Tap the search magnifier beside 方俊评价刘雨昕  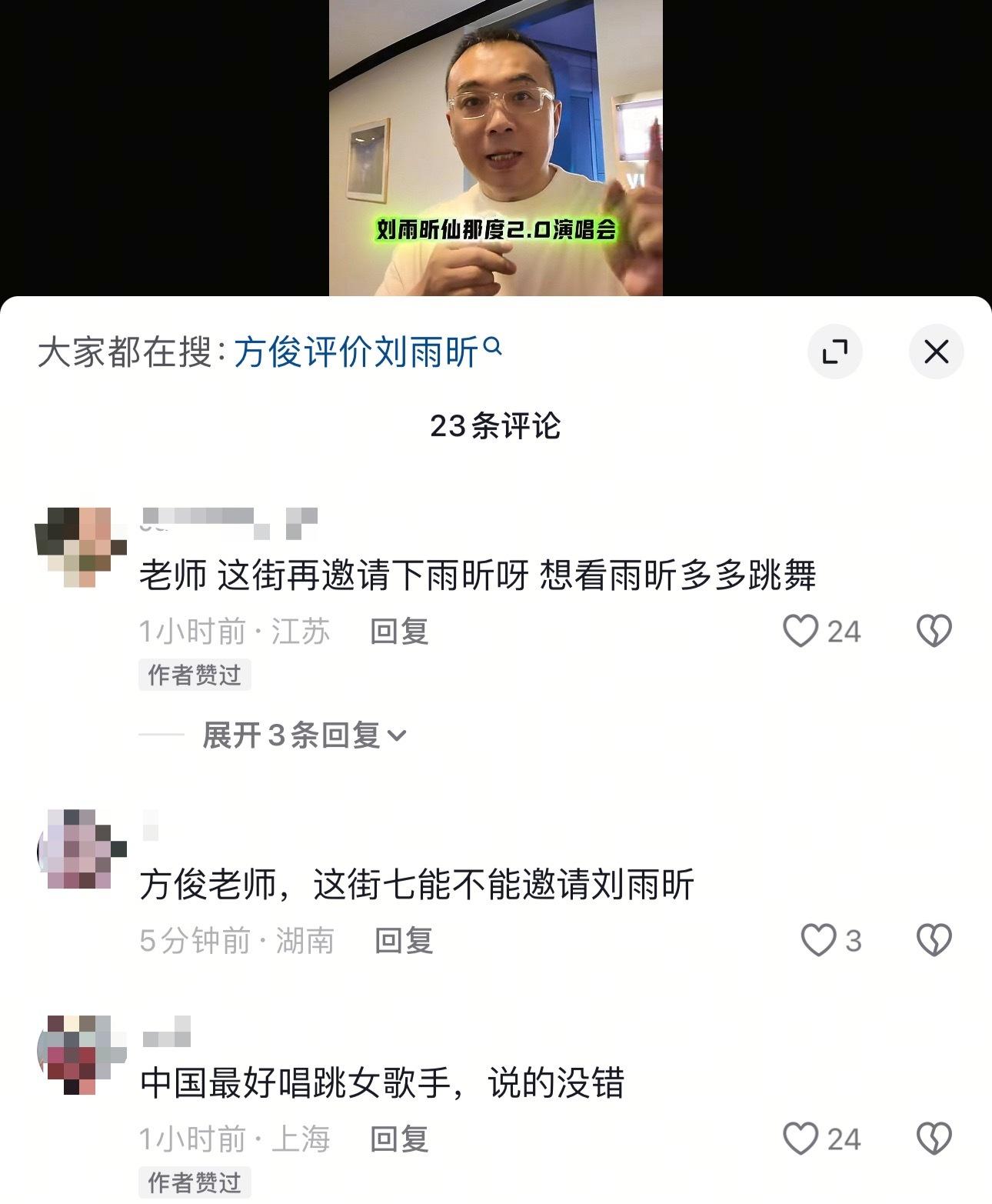point(493,347)
